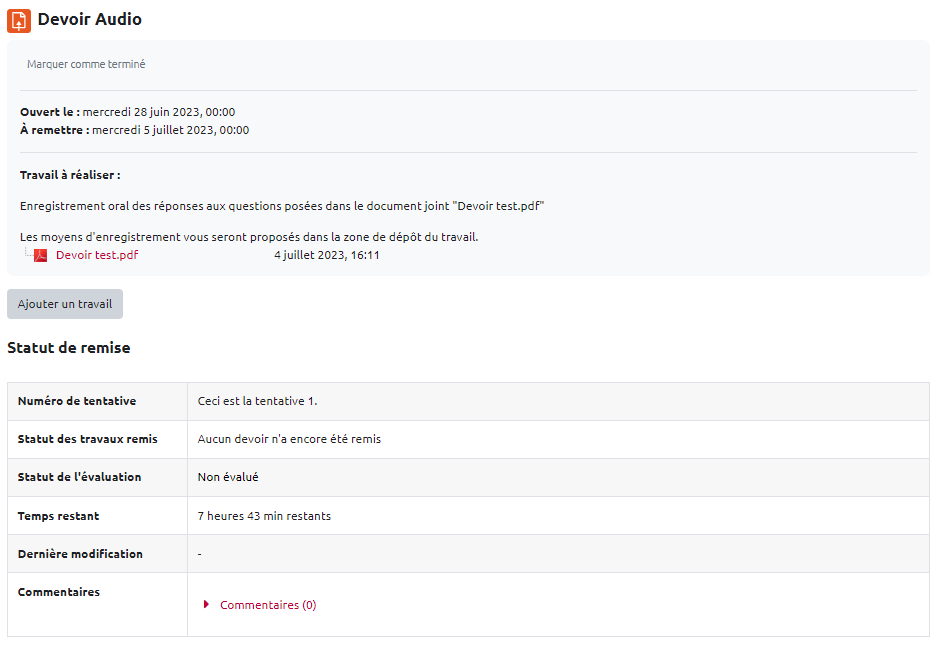This screenshot has height=657, width=939.
Task: Click the '4 juillet 2023, 16:11' file timestamp
Action: tap(326, 255)
